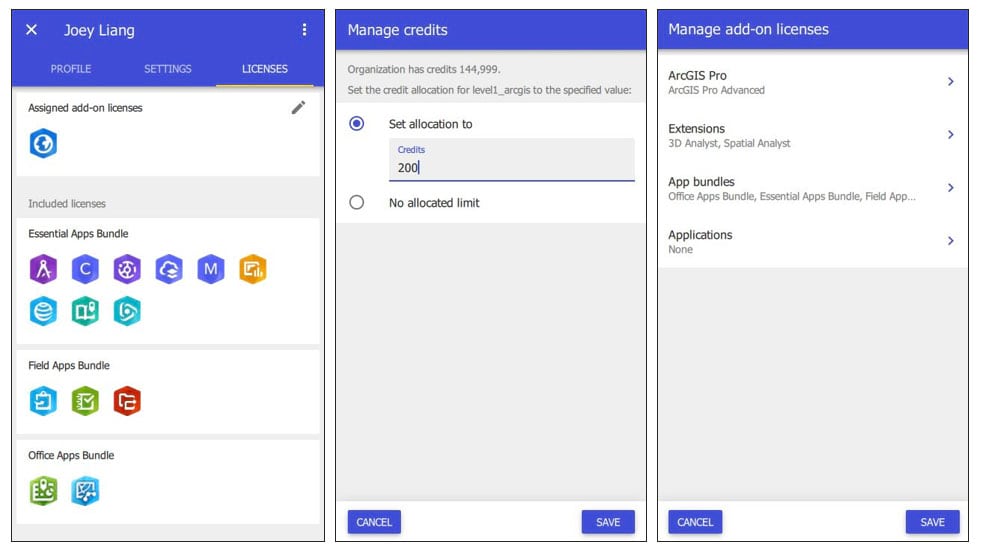This screenshot has width=981, height=550.
Task: Open the three-dot overflow menu
Action: point(304,29)
